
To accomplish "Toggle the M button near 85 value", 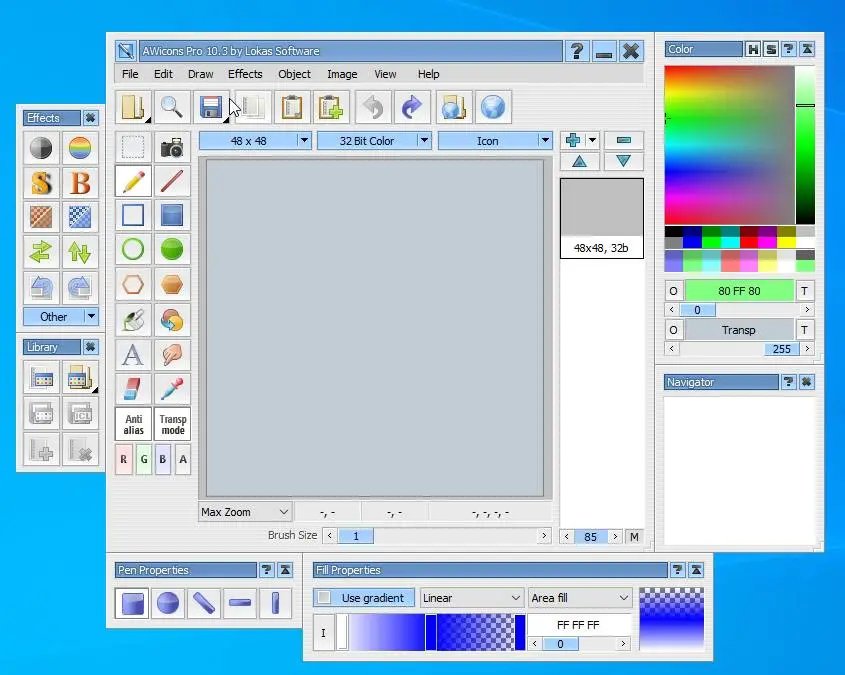I will (x=634, y=537).
